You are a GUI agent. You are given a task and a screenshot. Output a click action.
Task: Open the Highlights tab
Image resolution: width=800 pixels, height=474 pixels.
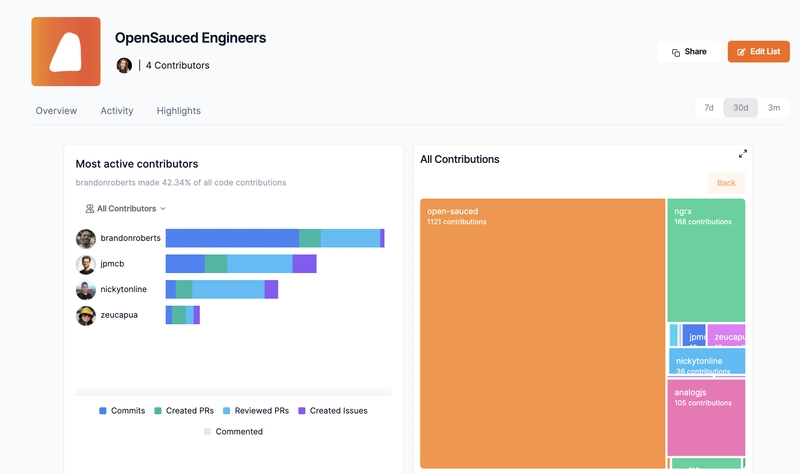coord(179,111)
